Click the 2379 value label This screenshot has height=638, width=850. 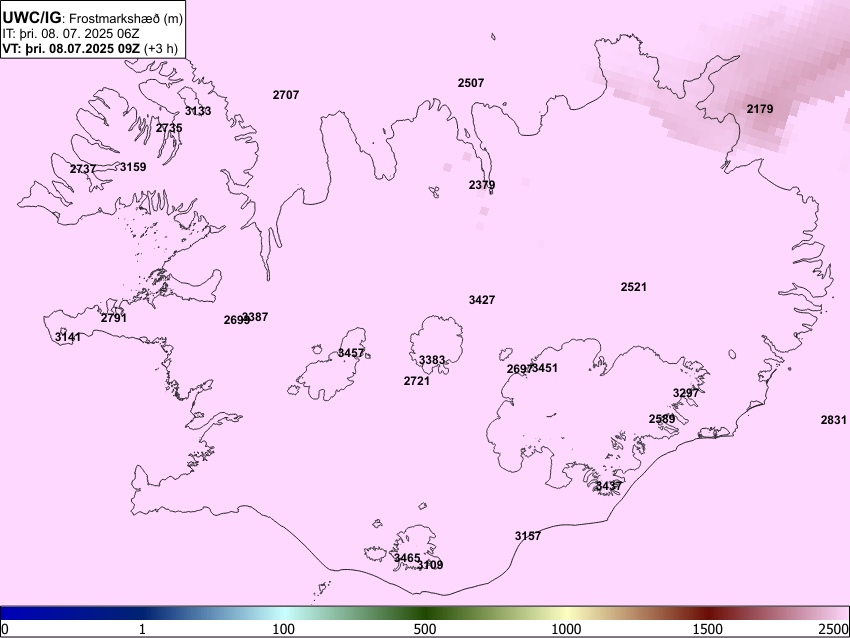click(481, 185)
